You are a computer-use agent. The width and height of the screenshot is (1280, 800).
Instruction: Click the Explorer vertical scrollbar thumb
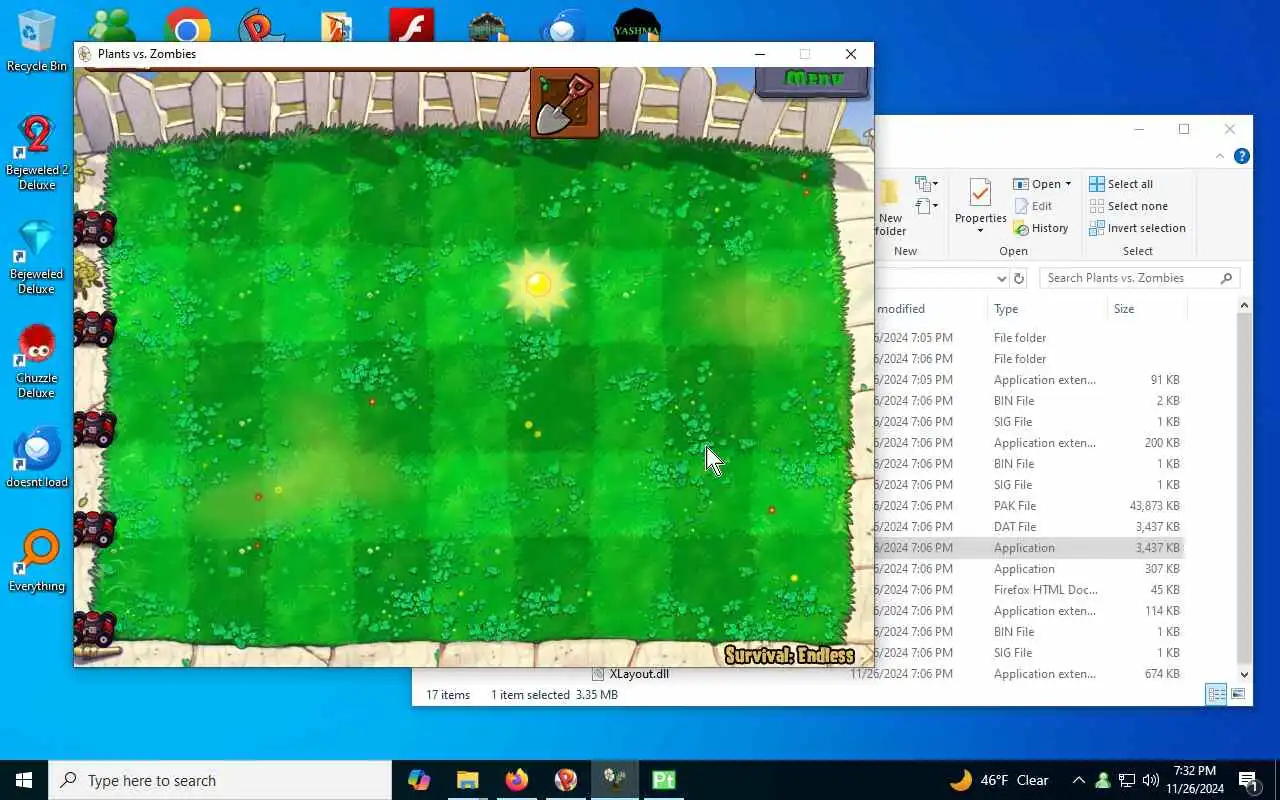(1244, 488)
